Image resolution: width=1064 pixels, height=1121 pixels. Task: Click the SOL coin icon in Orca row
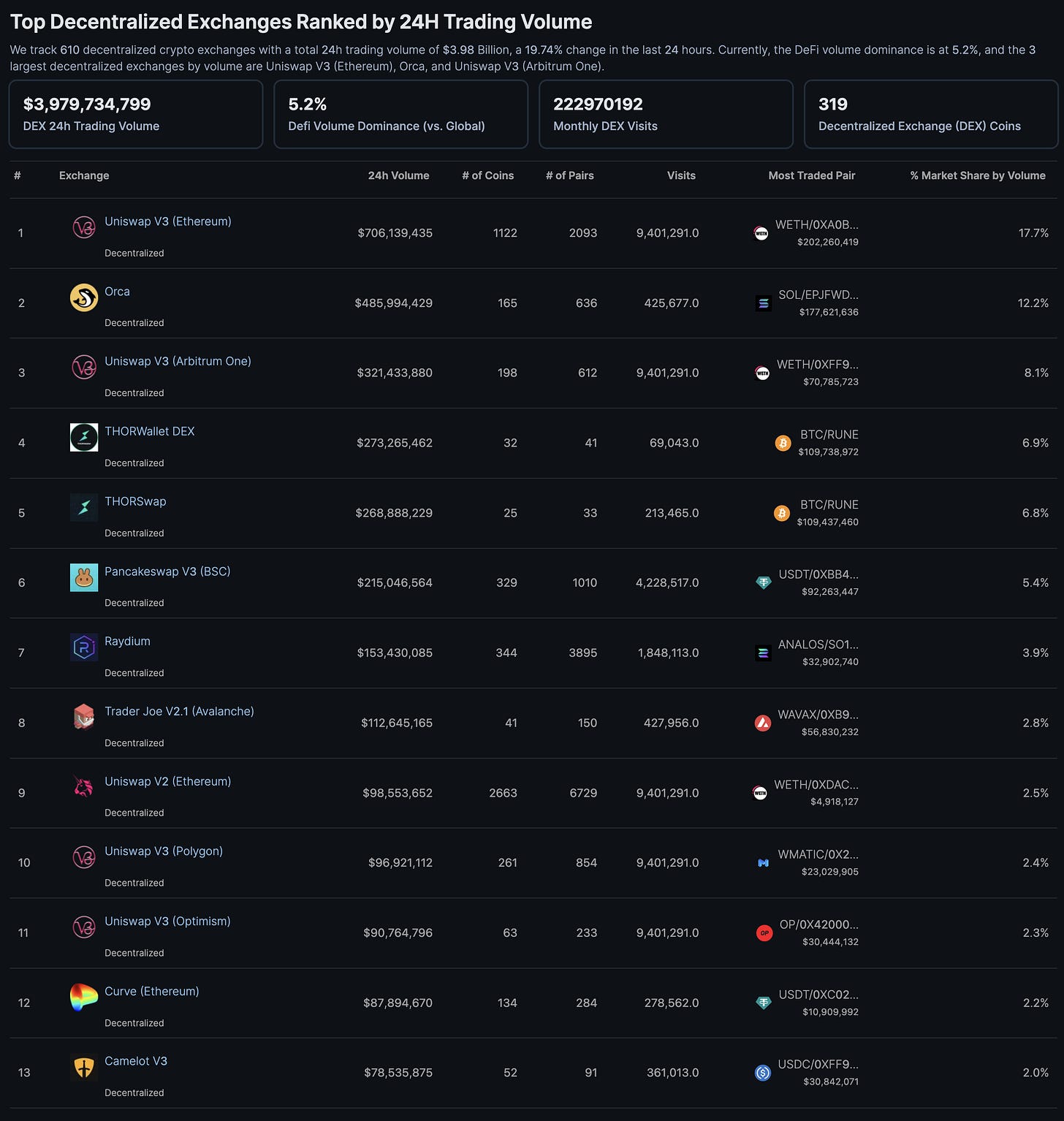point(764,303)
